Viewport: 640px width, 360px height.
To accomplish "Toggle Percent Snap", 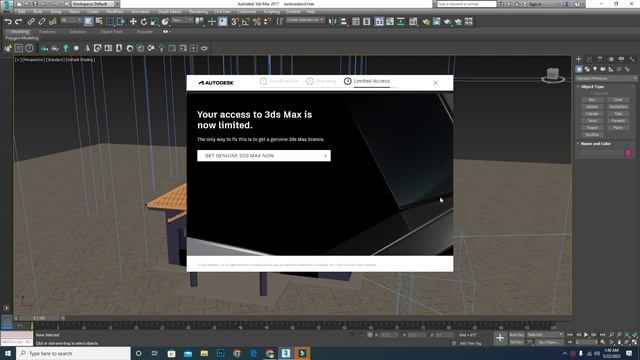I will point(257,22).
